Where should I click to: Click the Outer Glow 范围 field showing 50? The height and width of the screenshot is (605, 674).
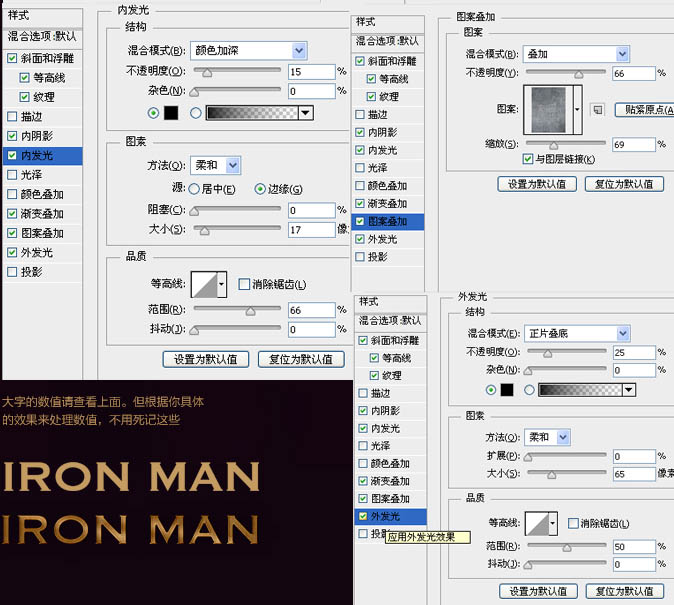coord(634,547)
